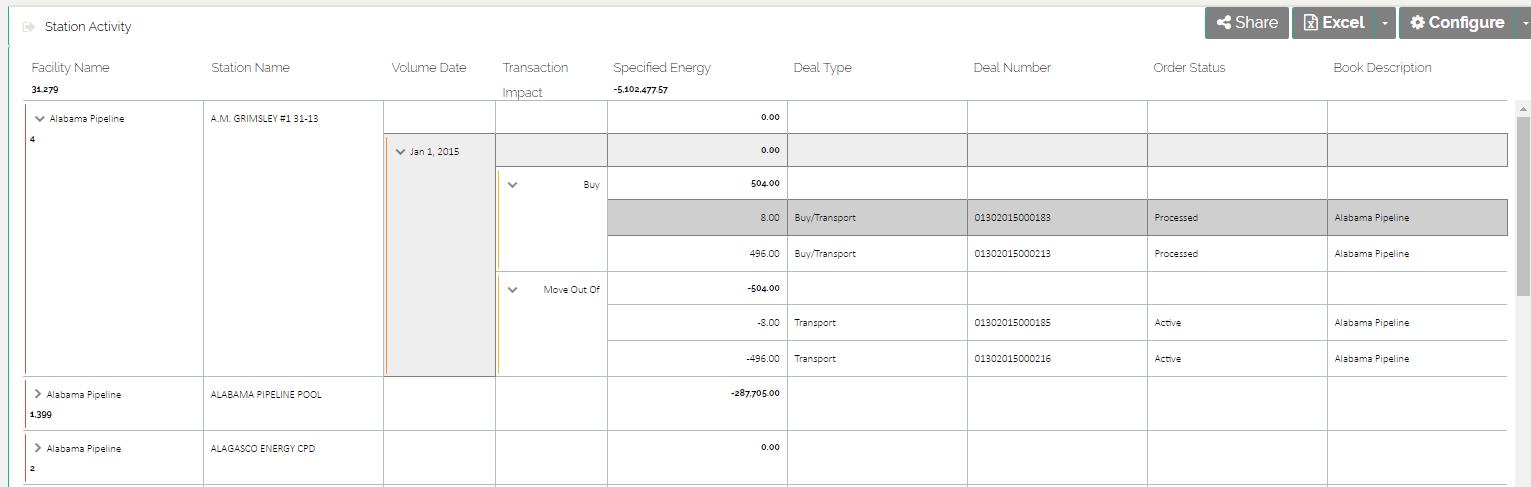Click the Specified Energy column header
Viewport: 1531px width, 487px height.
(661, 68)
